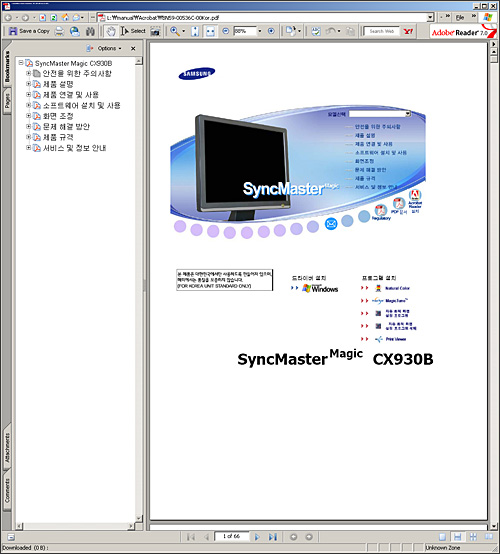The height and width of the screenshot is (554, 500).
Task: Click the browser Home icon
Action: [x=65, y=17]
